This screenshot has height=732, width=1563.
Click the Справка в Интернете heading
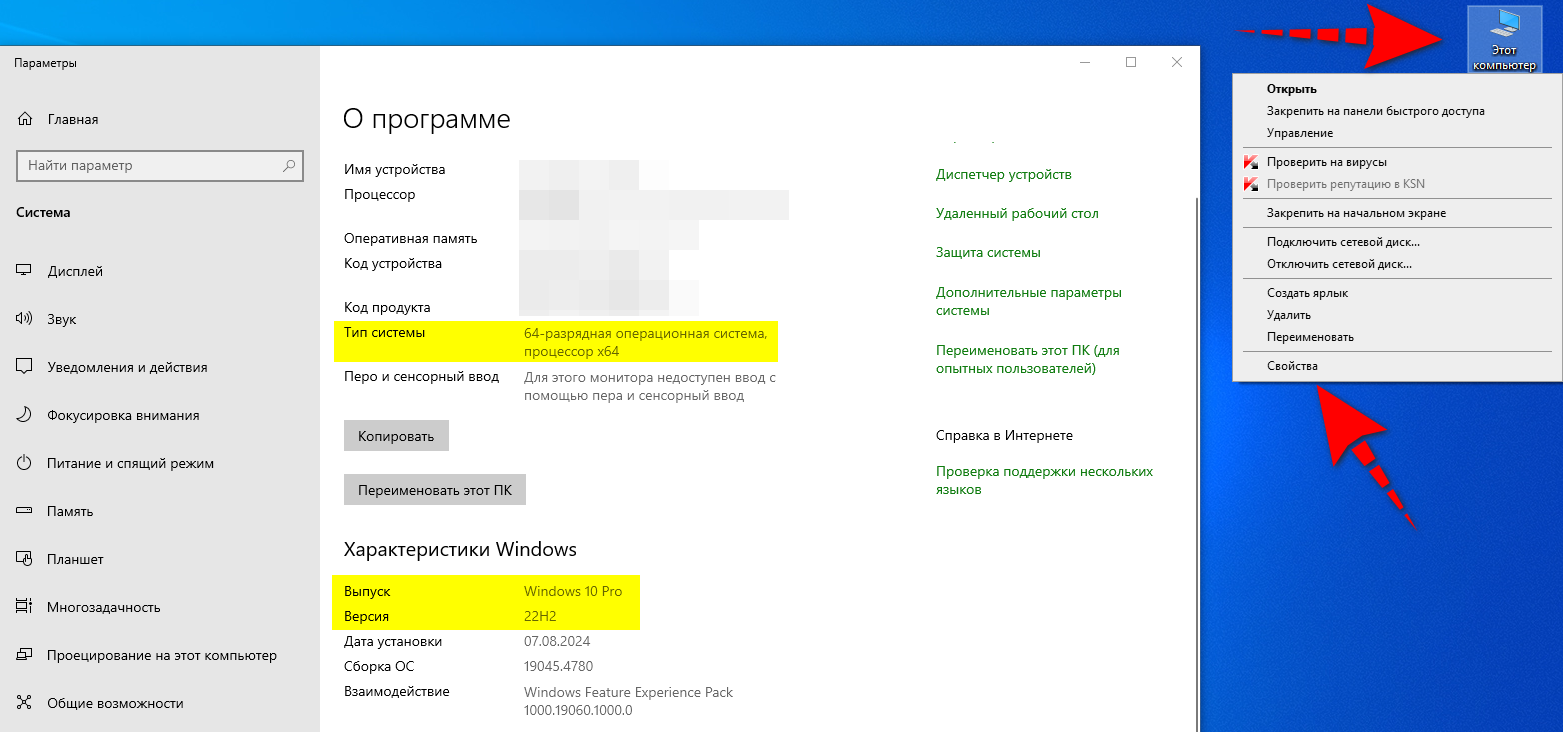(x=1004, y=435)
